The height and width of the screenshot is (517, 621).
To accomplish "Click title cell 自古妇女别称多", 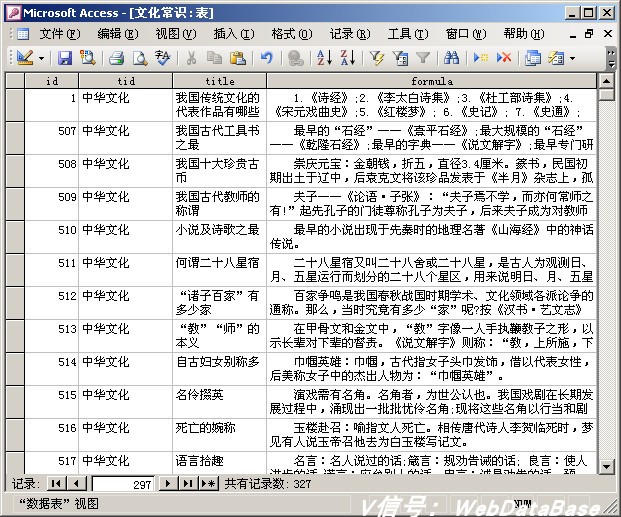I will 220,369.
